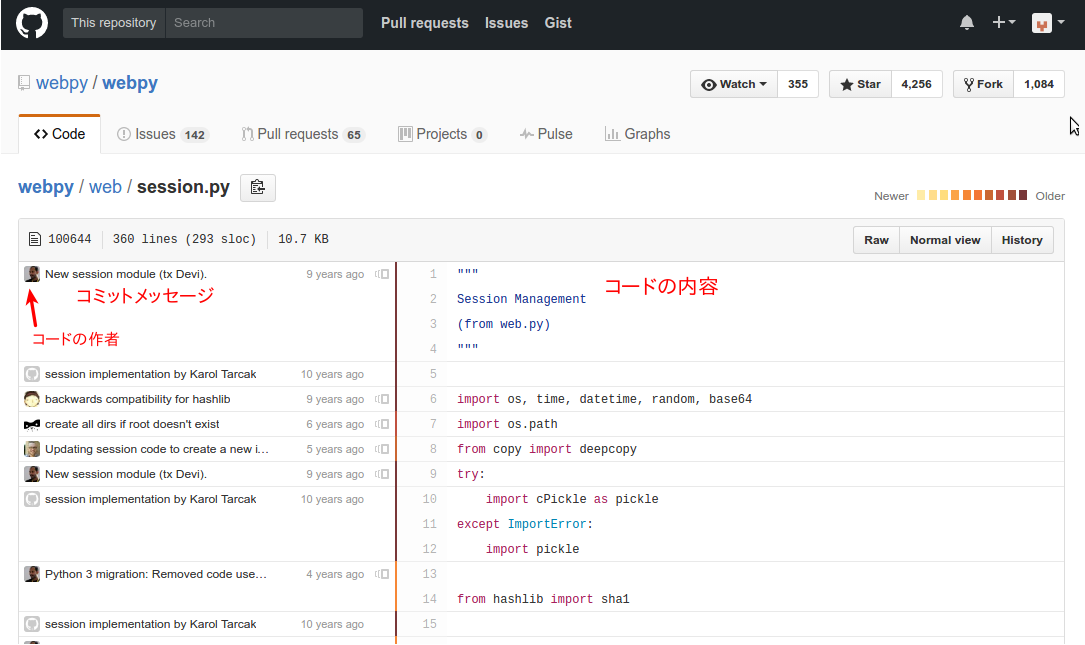
Task: Go to Issues in top navigation
Action: pos(507,23)
